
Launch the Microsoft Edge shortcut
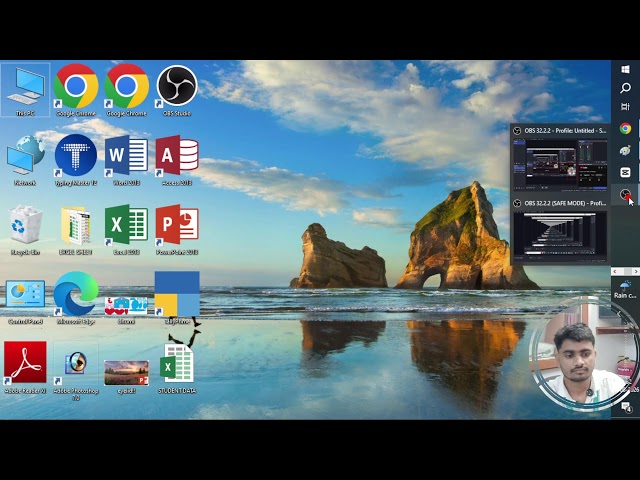click(76, 298)
